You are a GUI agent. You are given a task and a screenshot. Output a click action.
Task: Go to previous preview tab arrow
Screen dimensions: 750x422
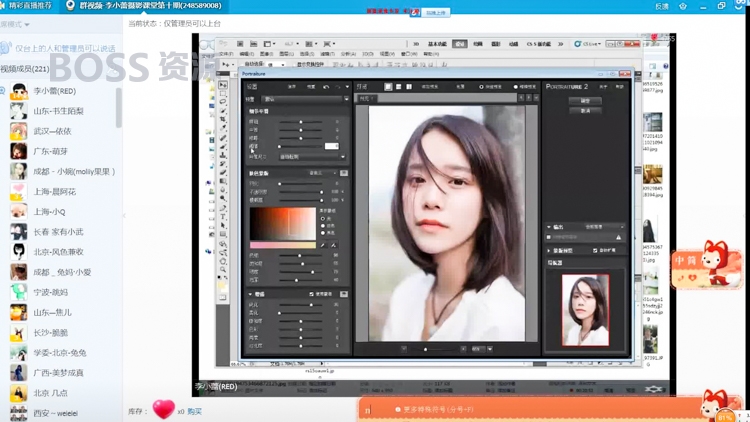pyautogui.click(x=521, y=98)
